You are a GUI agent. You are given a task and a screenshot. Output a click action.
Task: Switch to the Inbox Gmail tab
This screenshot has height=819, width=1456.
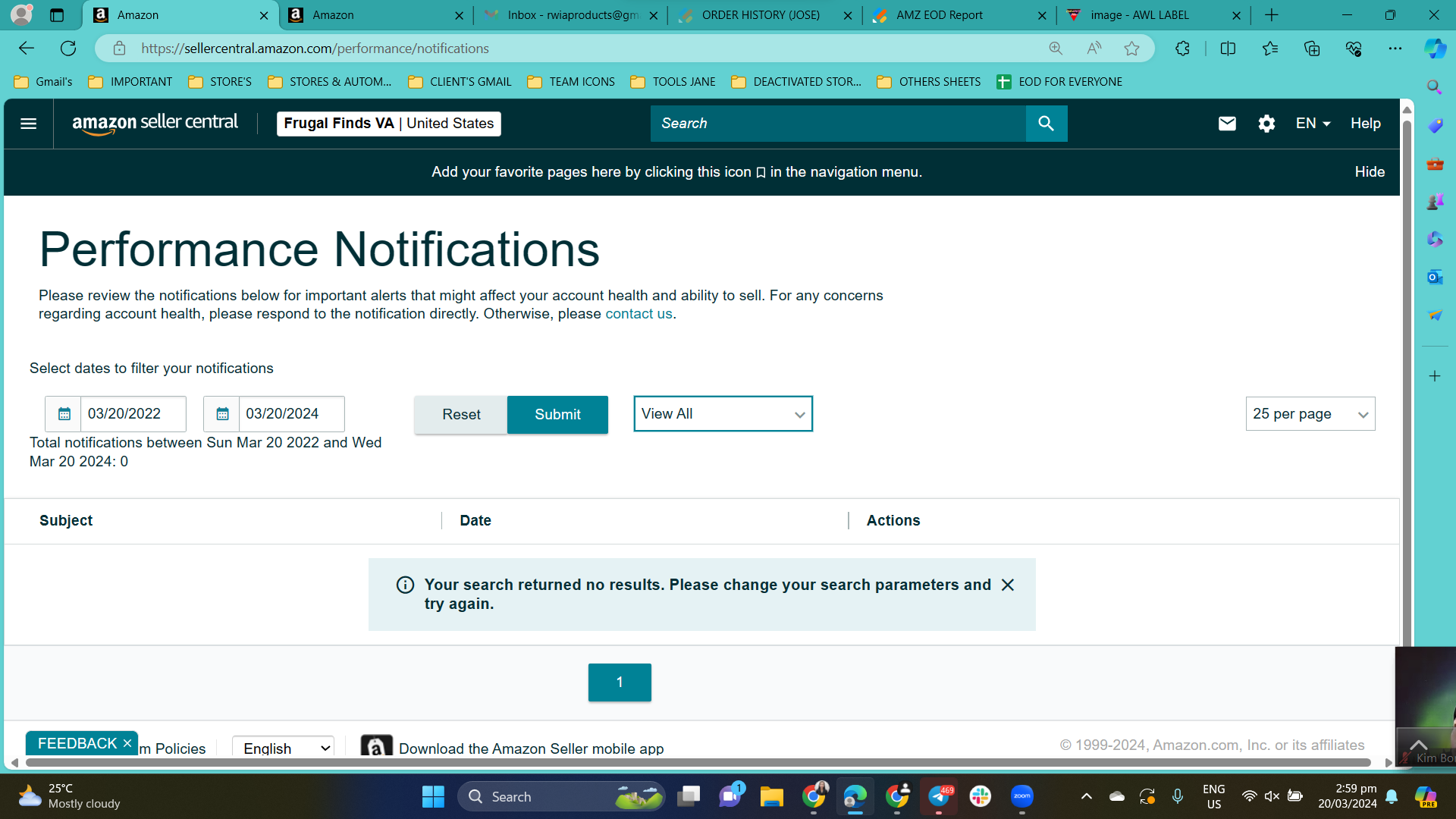coord(570,15)
